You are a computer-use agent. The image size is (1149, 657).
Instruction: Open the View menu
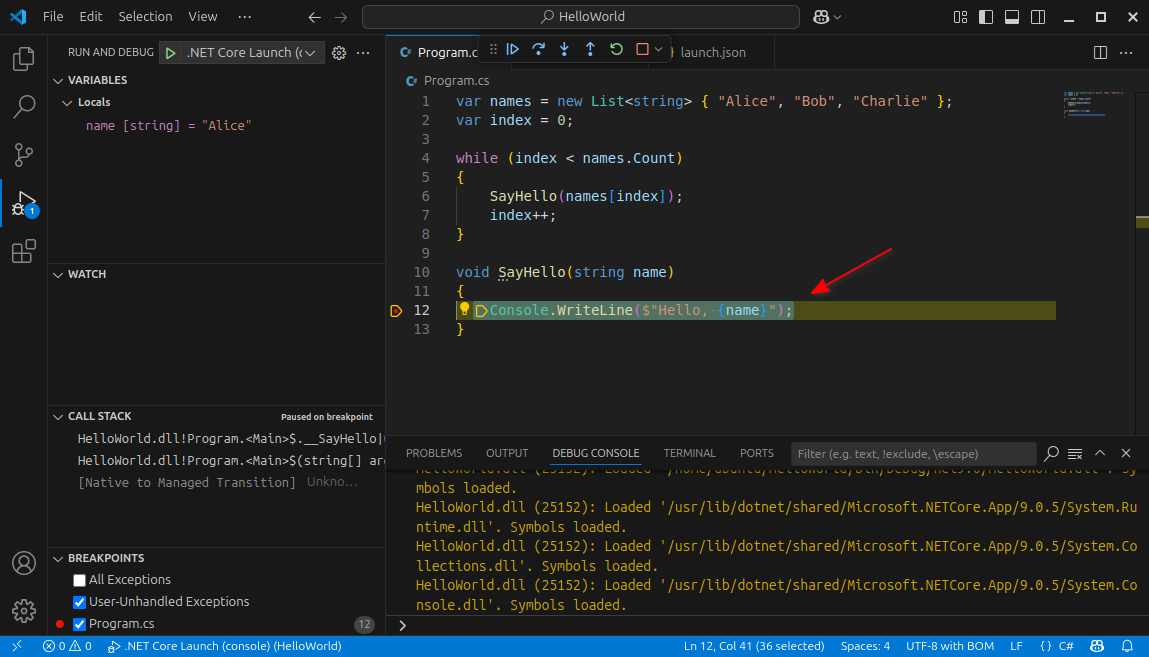point(202,16)
